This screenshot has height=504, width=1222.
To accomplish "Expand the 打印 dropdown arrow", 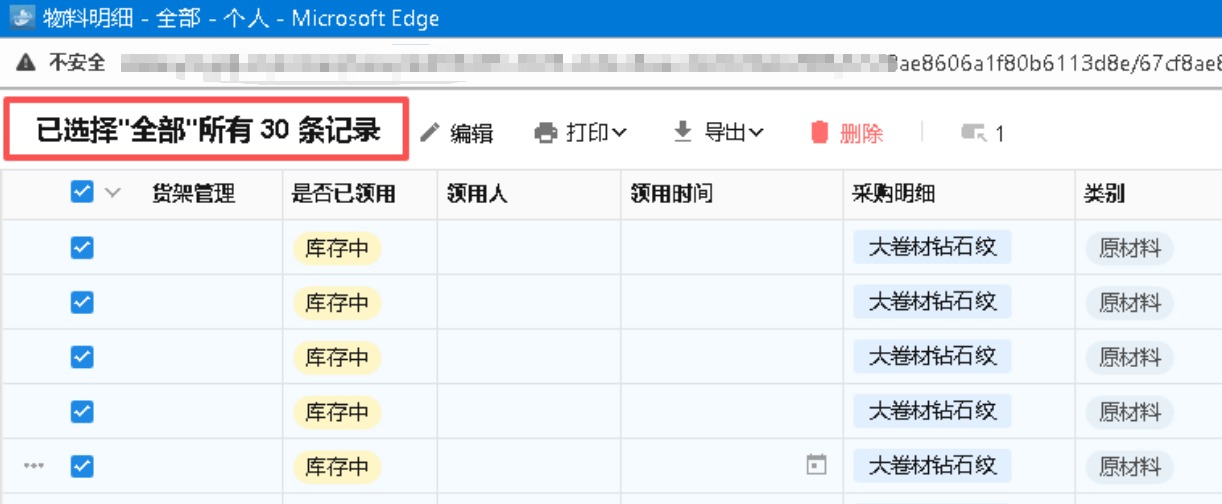I will pyautogui.click(x=620, y=132).
